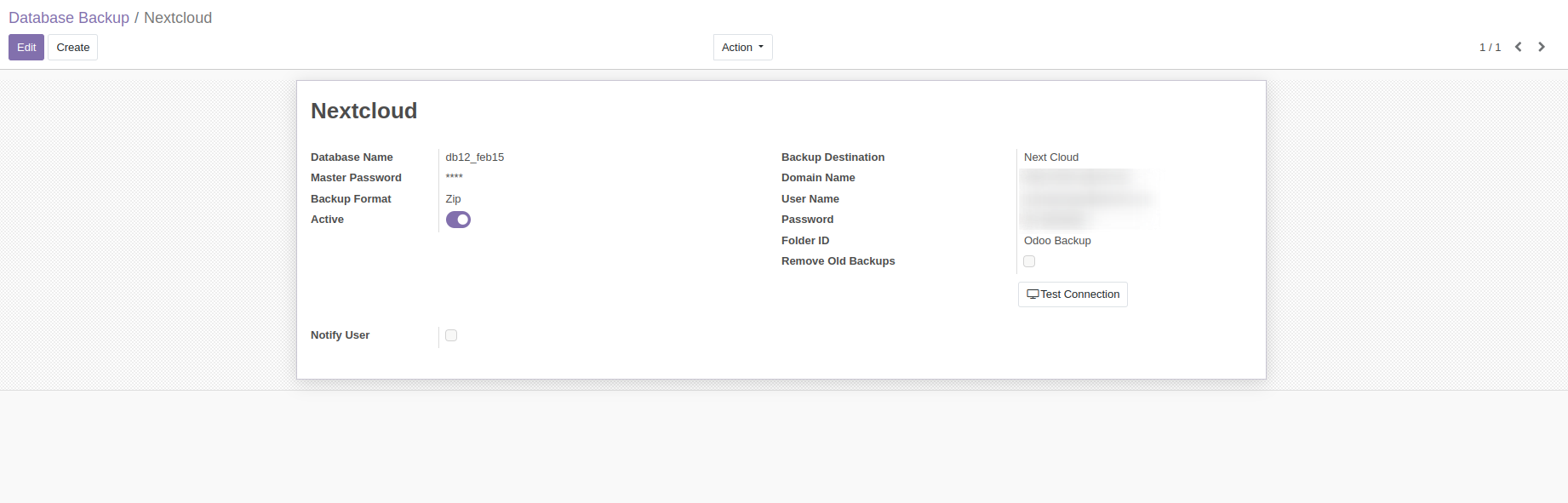
Task: Click the Edit button
Action: 26,47
